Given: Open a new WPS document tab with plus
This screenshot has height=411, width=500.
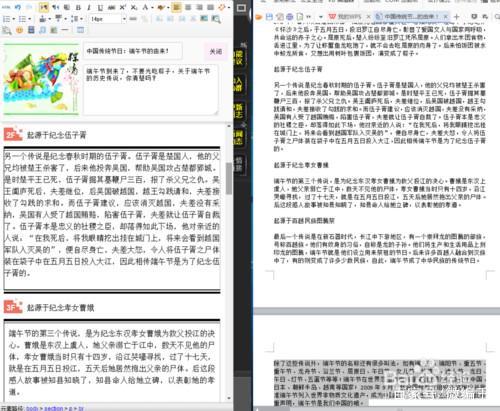Looking at the screenshot, I should 456,16.
